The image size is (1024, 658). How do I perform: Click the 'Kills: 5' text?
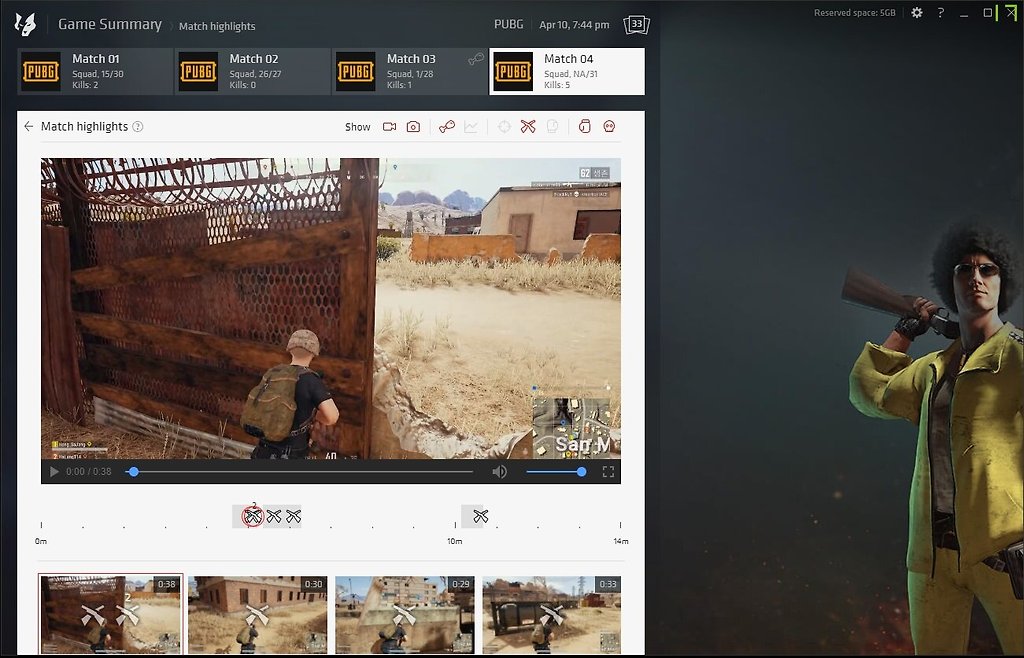pyautogui.click(x=557, y=85)
